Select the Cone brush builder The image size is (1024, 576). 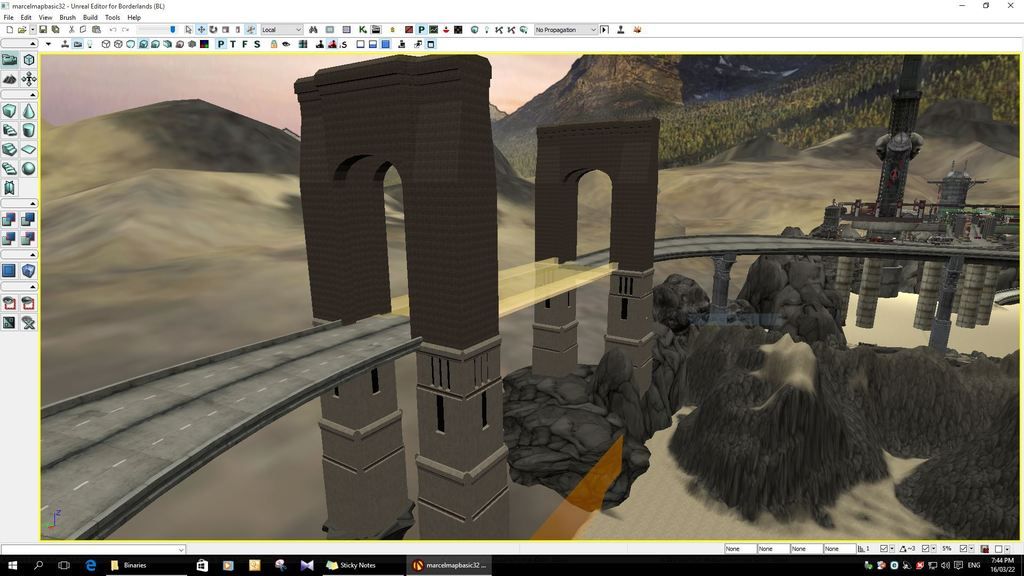[29, 111]
